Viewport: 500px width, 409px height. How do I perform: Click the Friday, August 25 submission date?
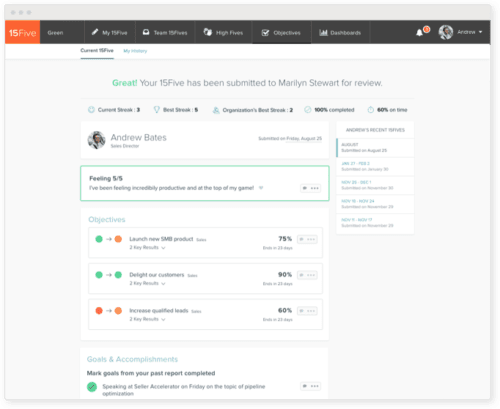click(304, 138)
